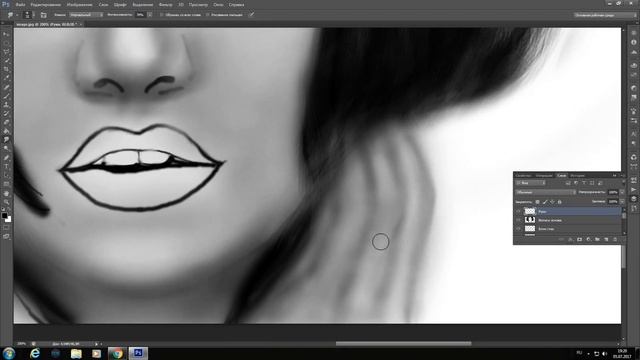The image size is (640, 360).
Task: Delete layer using trash icon
Action: pos(615,239)
